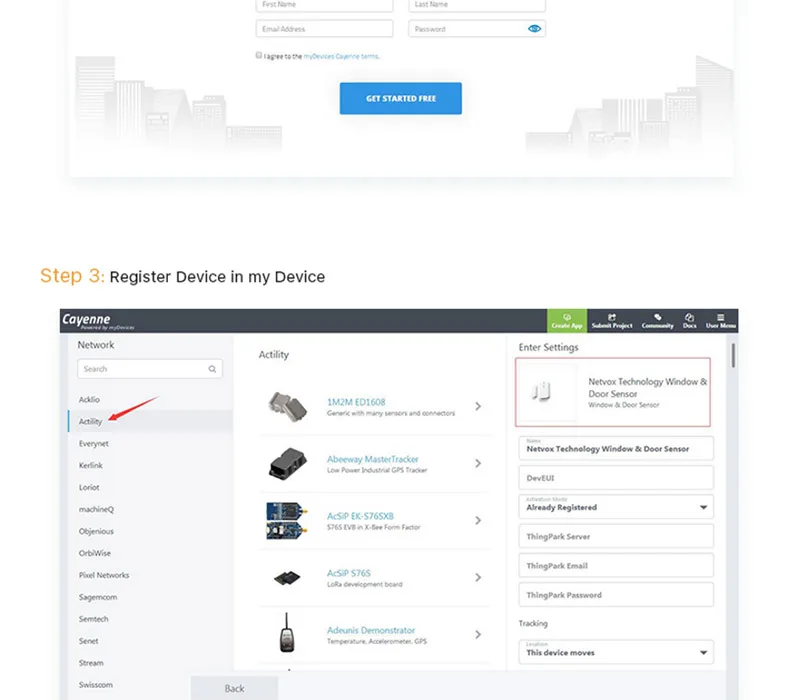Click the Netvox Window & Door Sensor card
Image resolution: width=800 pixels, height=700 pixels.
point(613,392)
